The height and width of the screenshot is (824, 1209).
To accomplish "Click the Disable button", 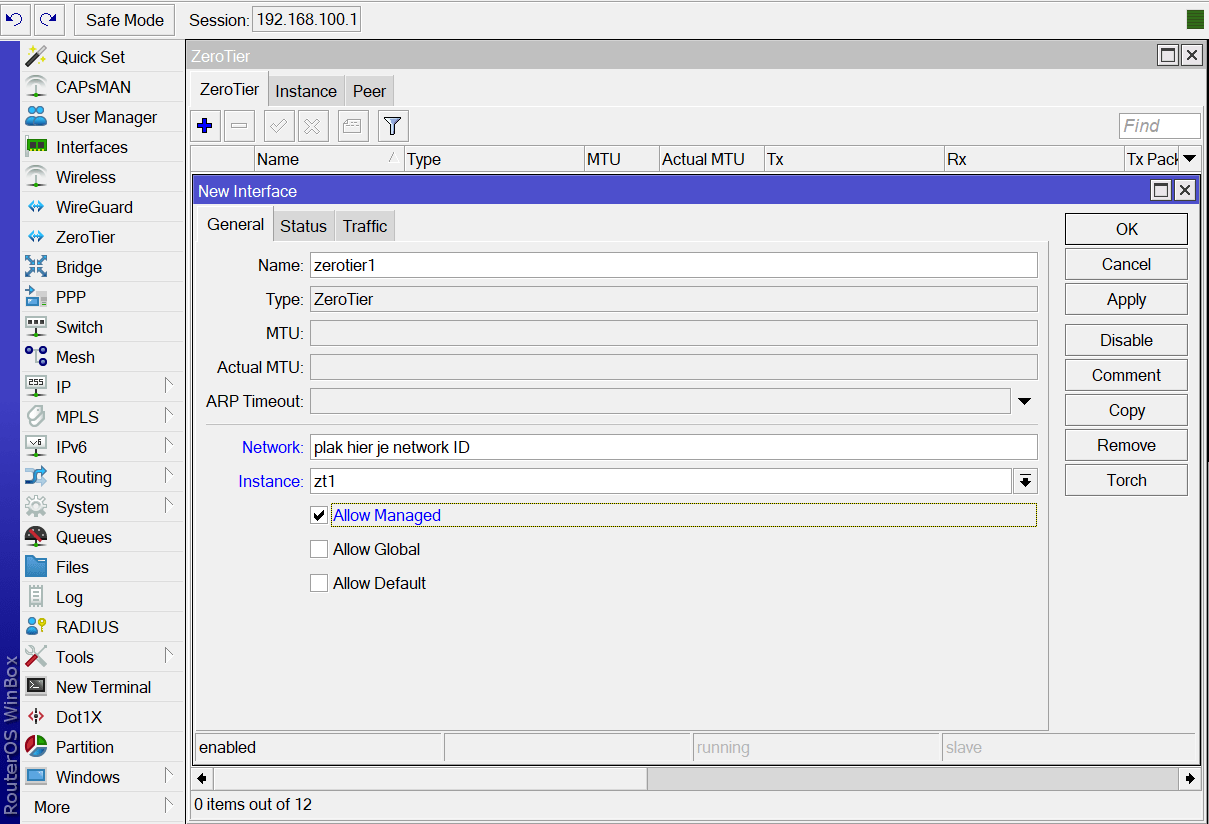I will [1126, 340].
